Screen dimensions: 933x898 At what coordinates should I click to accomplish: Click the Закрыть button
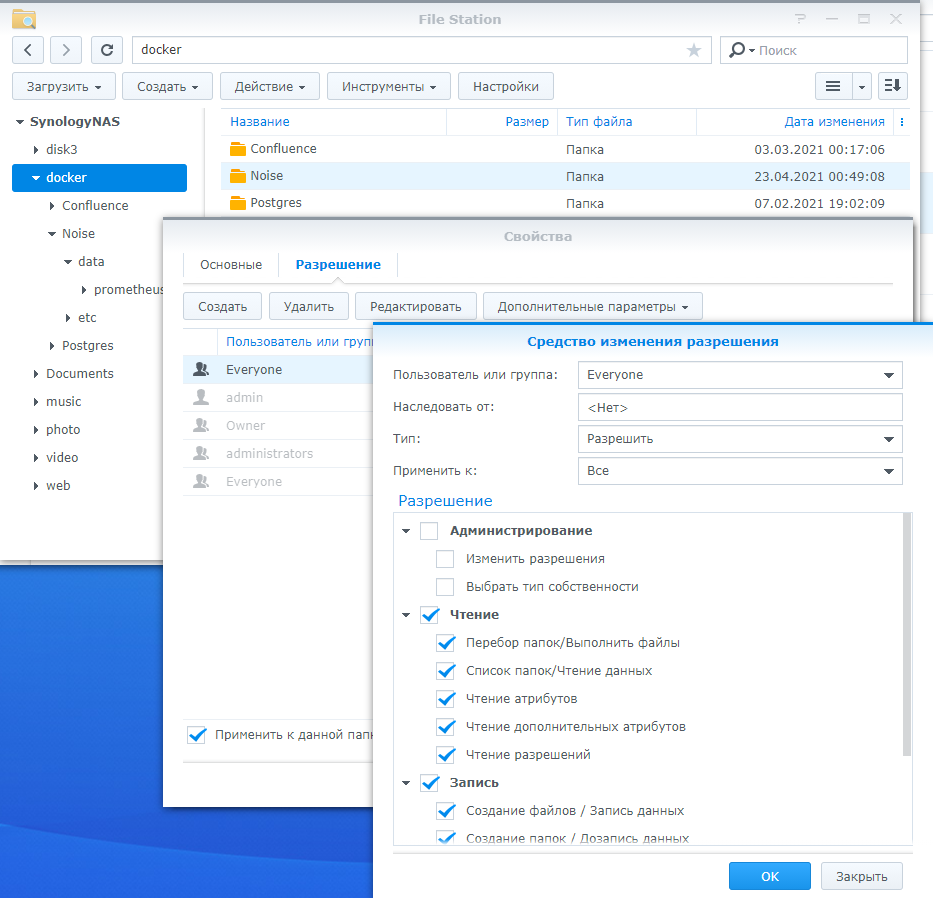(861, 876)
